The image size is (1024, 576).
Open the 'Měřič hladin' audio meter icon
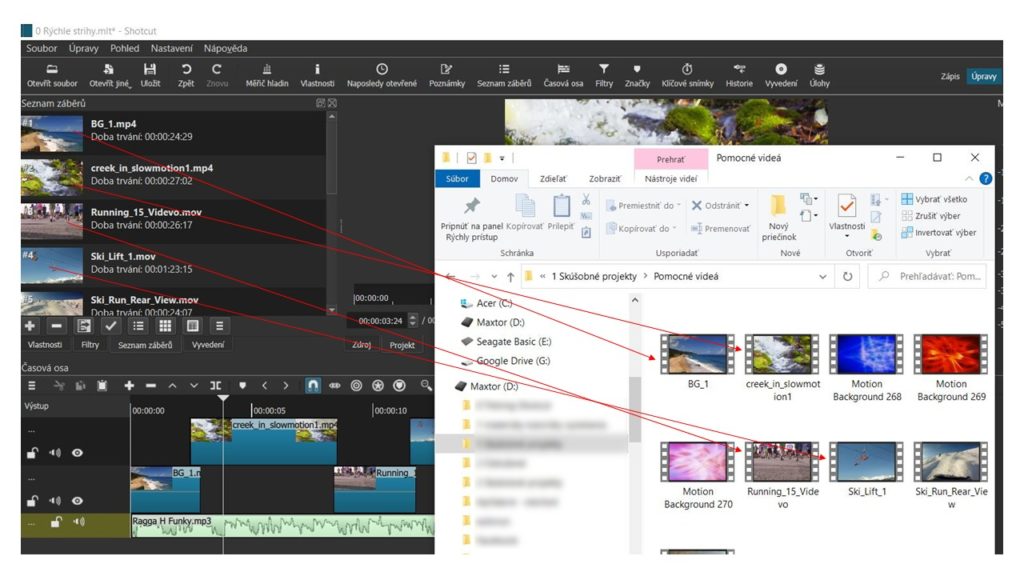(266, 75)
